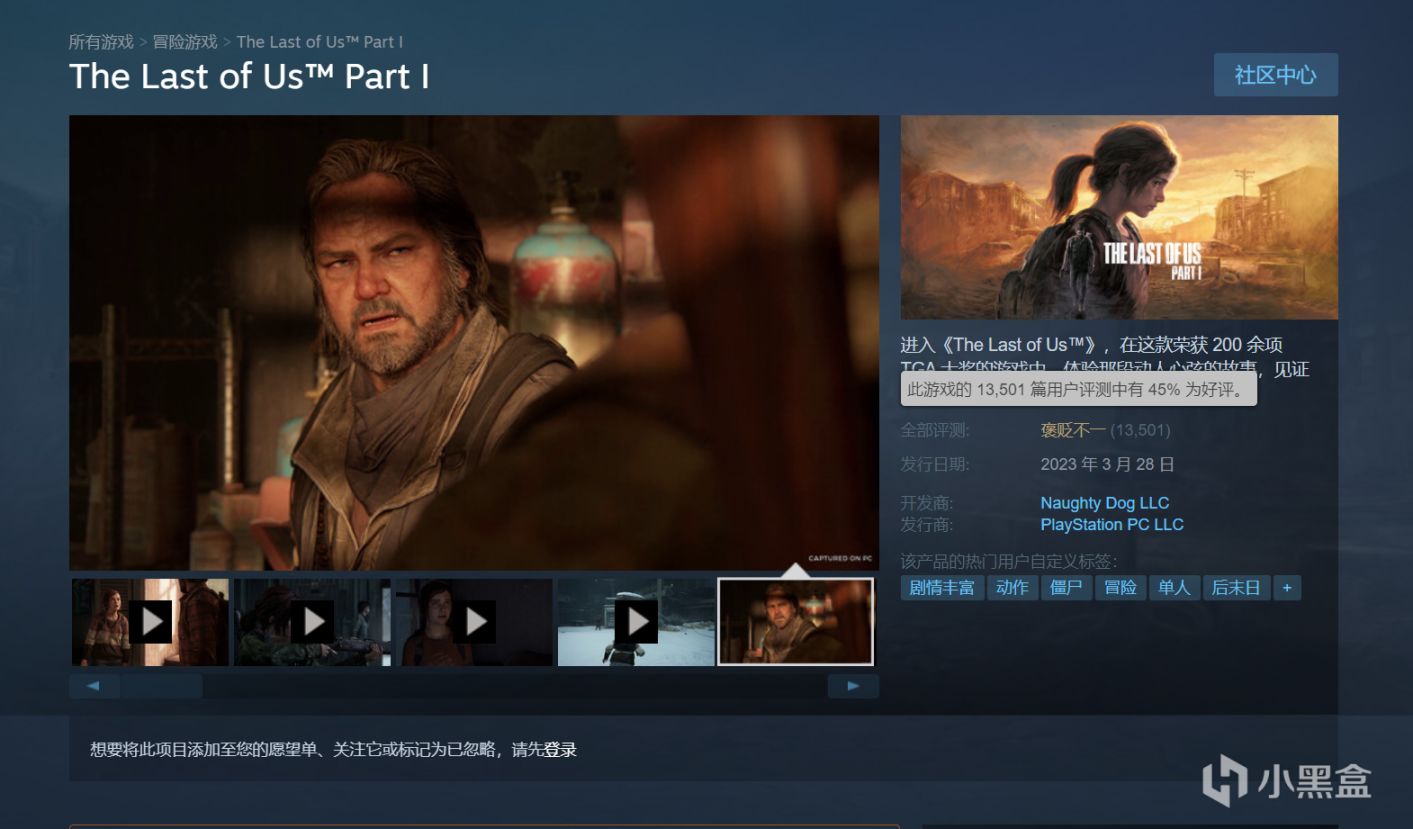
Task: Open the 剧情丰富 tag
Action: tap(942, 588)
